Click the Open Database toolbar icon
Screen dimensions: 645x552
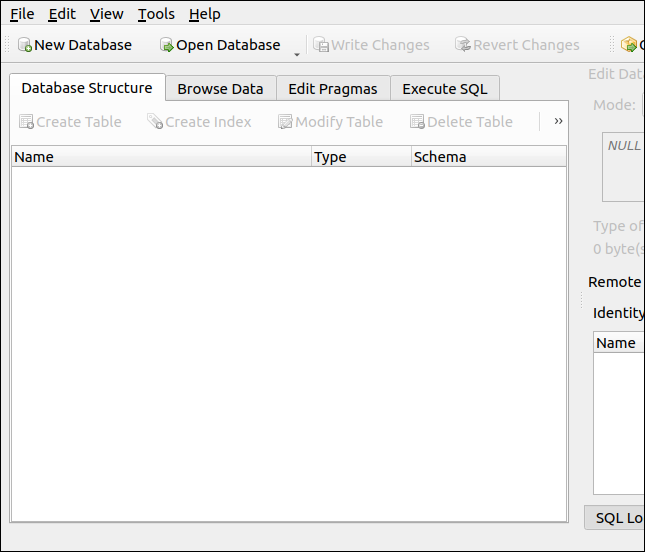click(167, 45)
